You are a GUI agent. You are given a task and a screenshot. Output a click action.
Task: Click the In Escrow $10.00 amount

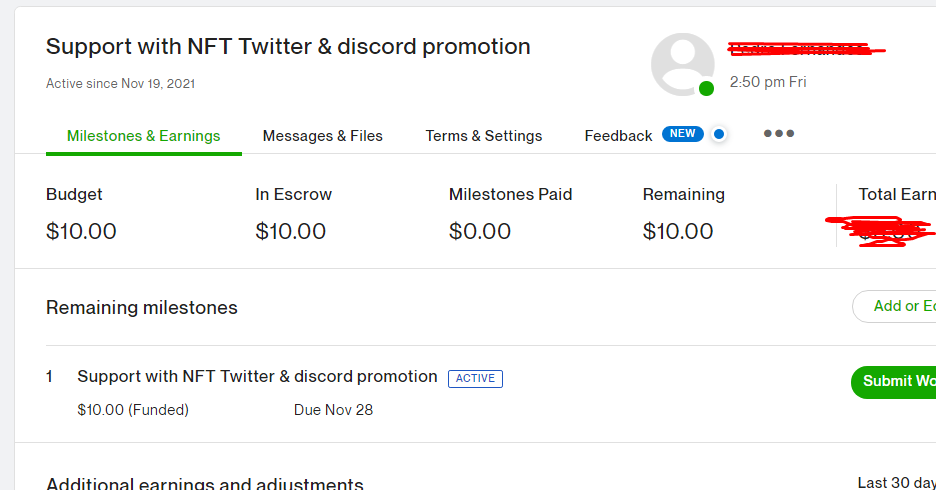(290, 232)
